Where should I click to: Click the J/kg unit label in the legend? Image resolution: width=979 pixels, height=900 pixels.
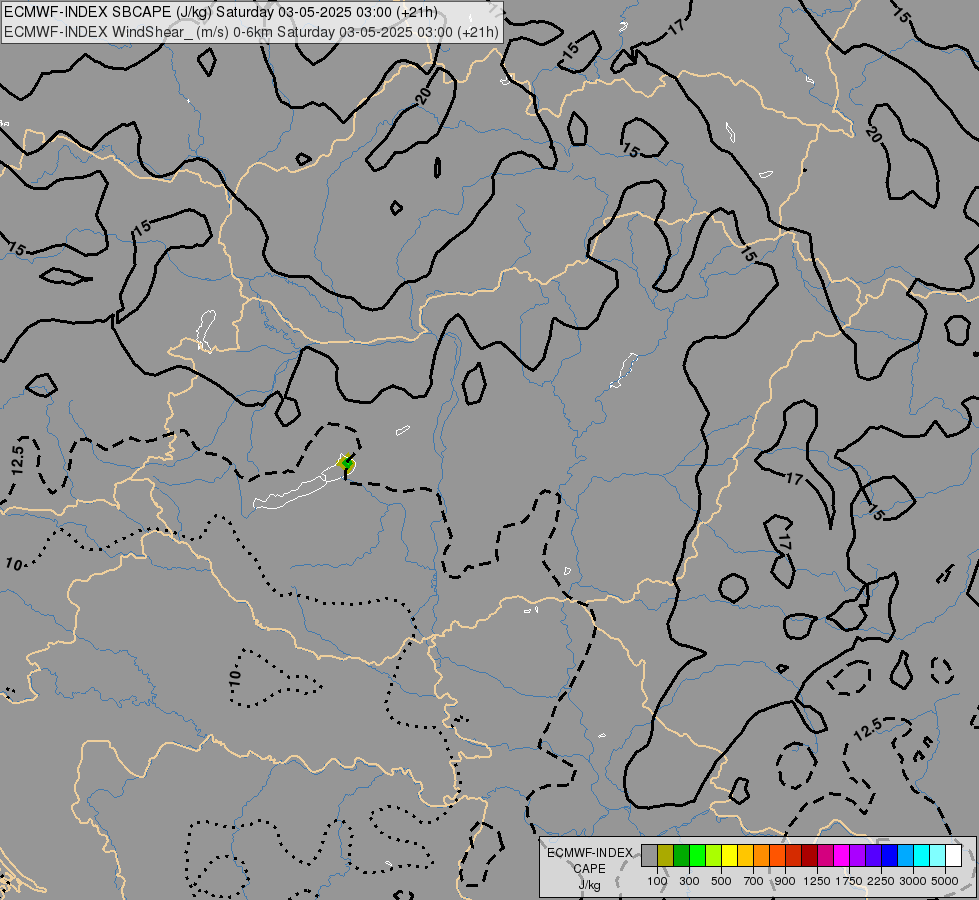coord(589,885)
